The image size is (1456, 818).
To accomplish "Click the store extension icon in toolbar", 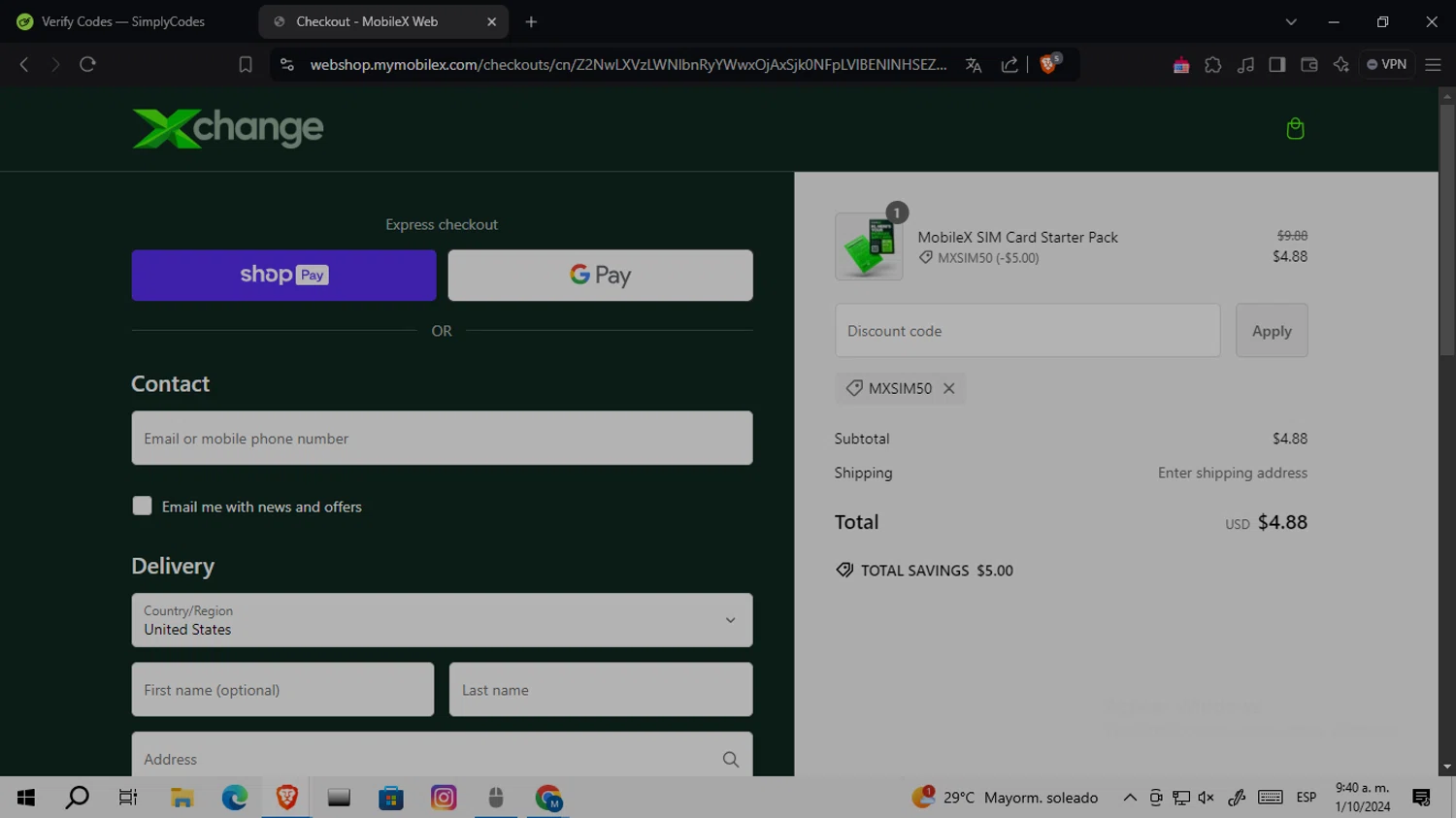I will (1181, 65).
